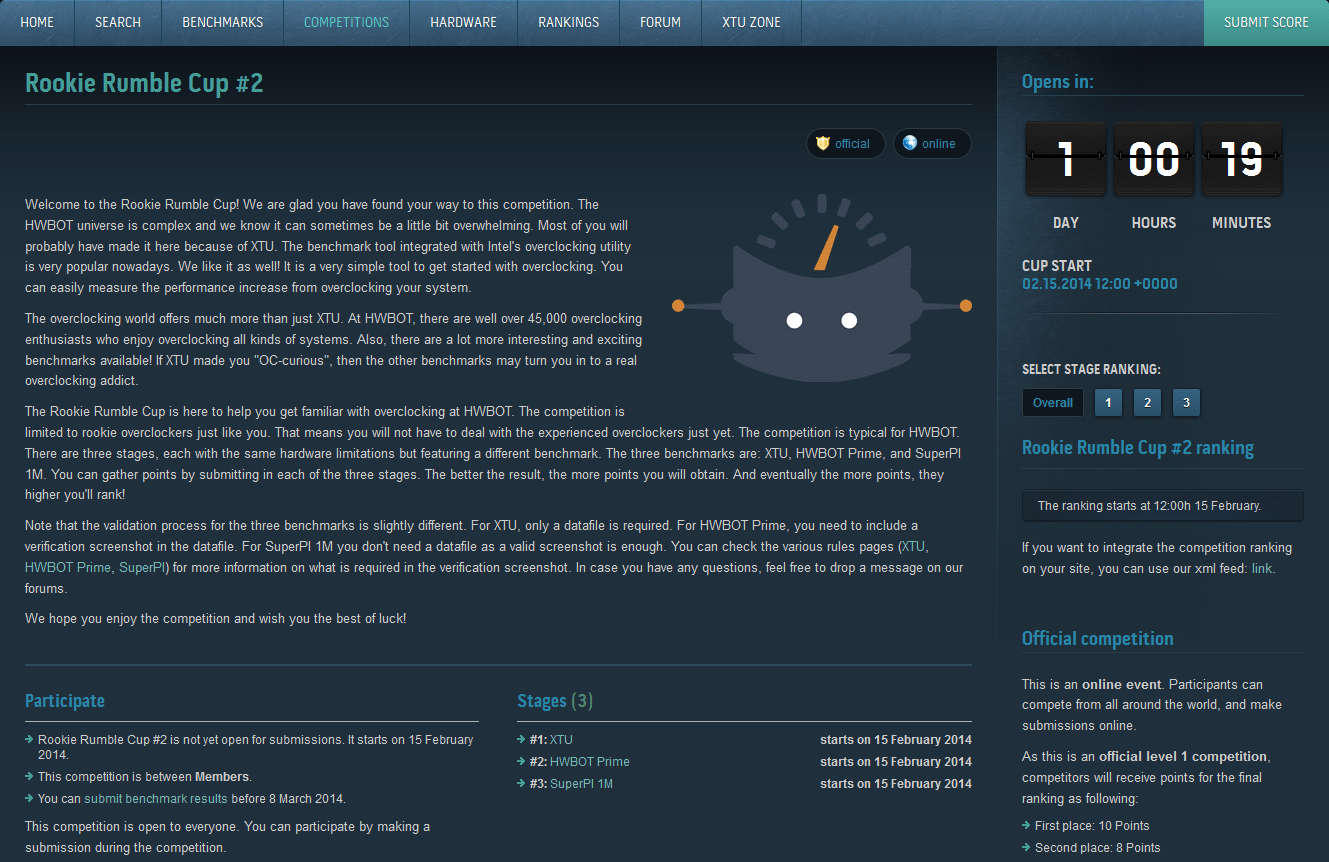Open the XTU ZONE nav item

tap(751, 22)
